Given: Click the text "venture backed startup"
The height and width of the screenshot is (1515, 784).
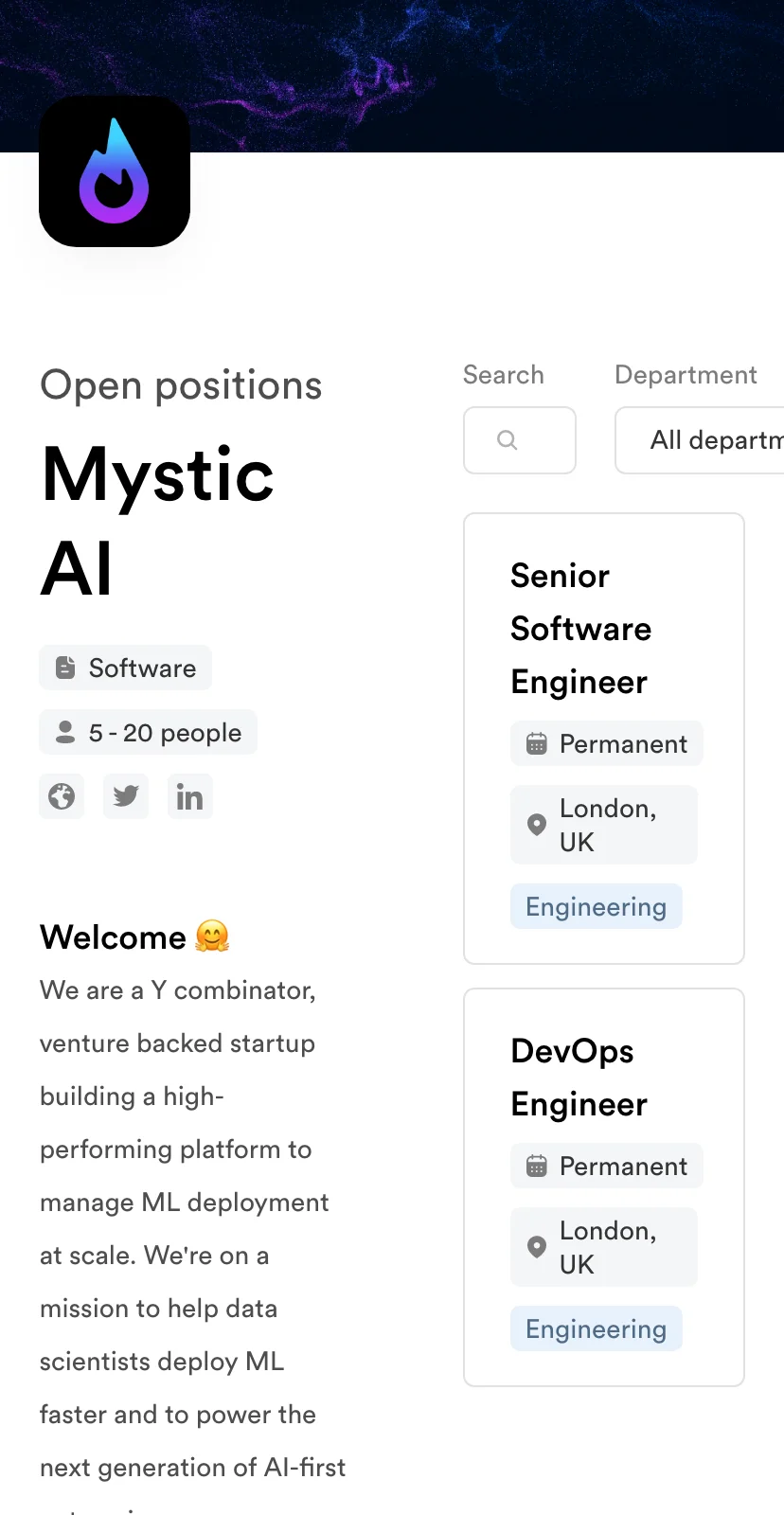Looking at the screenshot, I should click(x=178, y=1043).
